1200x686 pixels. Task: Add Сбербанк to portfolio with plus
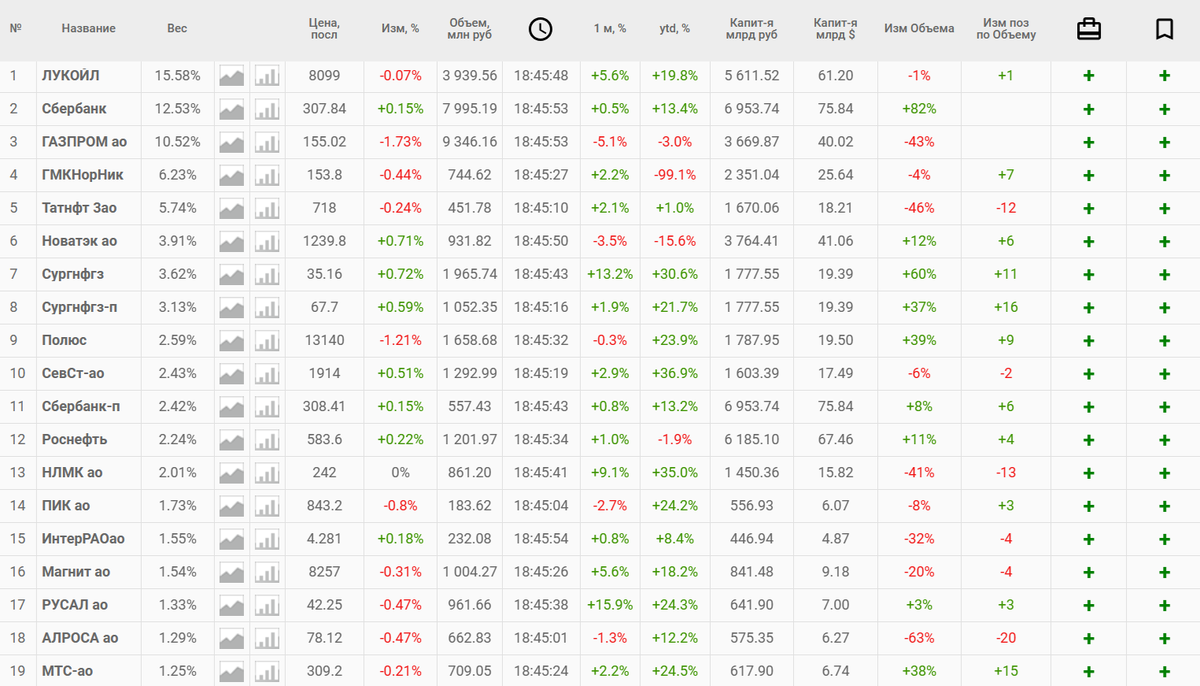click(1089, 109)
